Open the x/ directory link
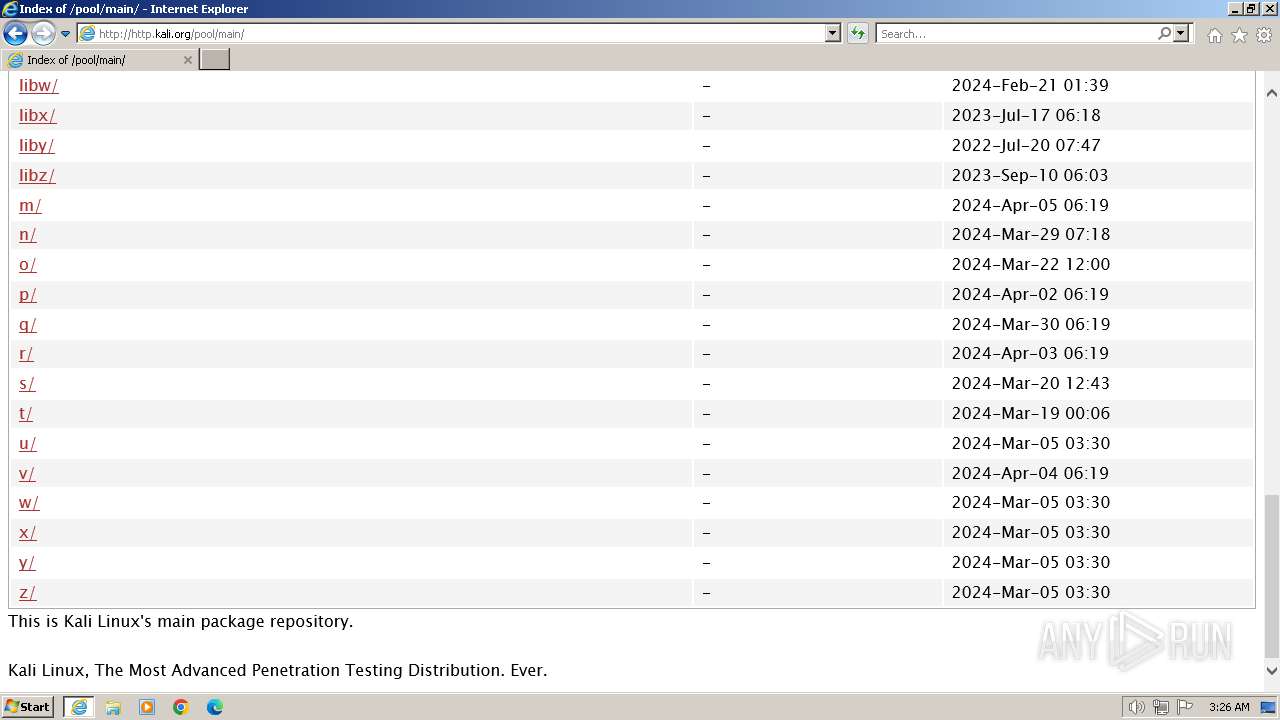The width and height of the screenshot is (1280, 720). [x=28, y=532]
